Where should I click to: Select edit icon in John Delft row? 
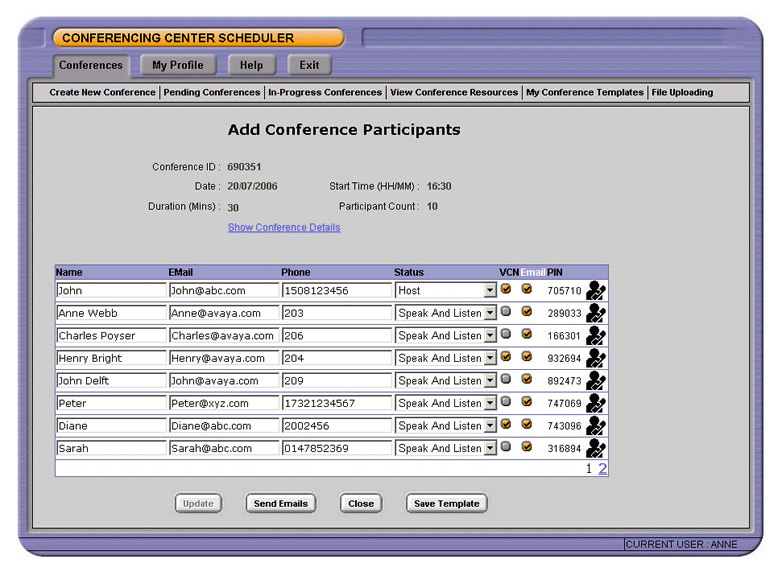click(596, 381)
